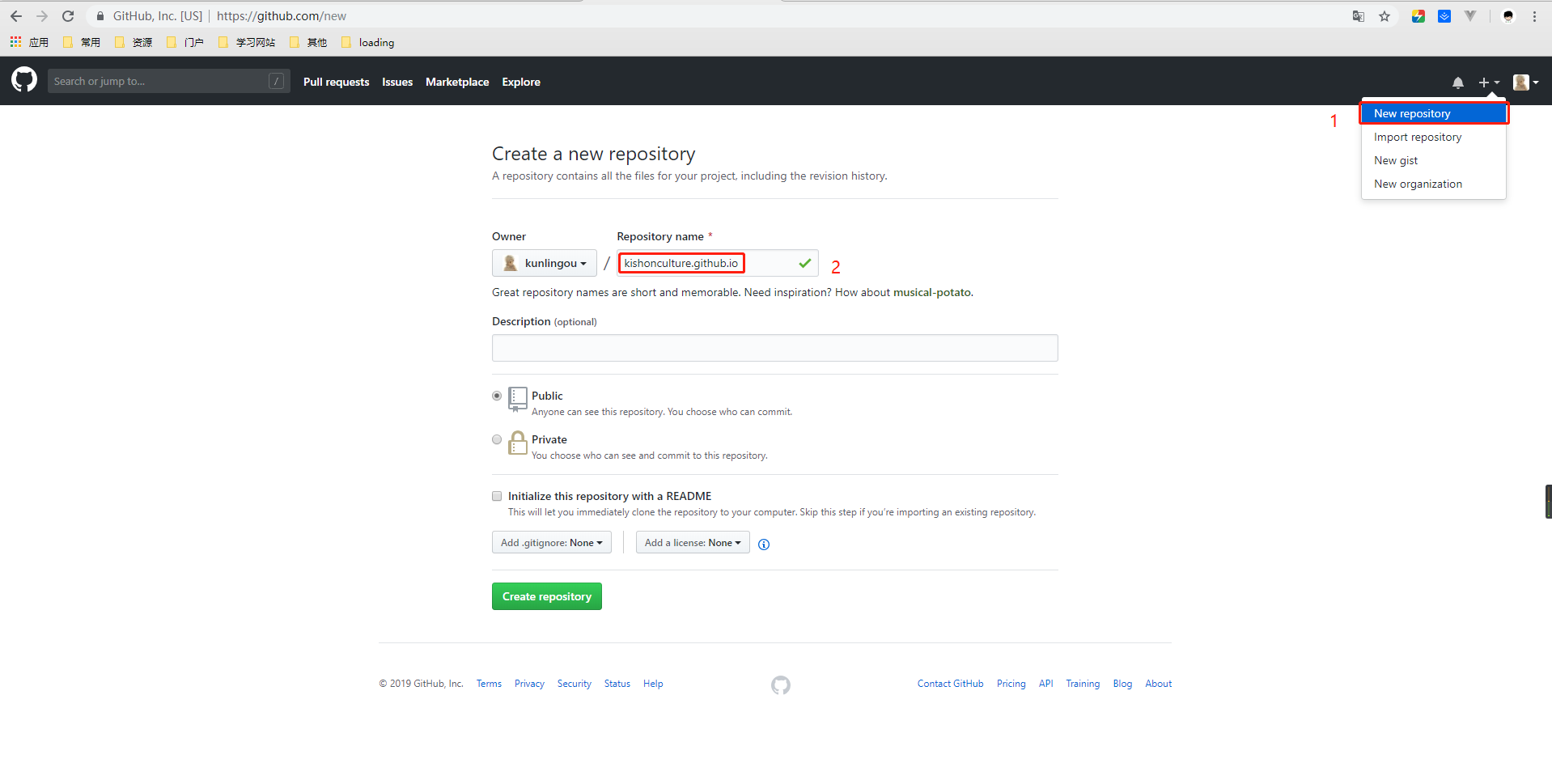
Task: Open the plus create-new dropdown
Action: (x=1489, y=83)
